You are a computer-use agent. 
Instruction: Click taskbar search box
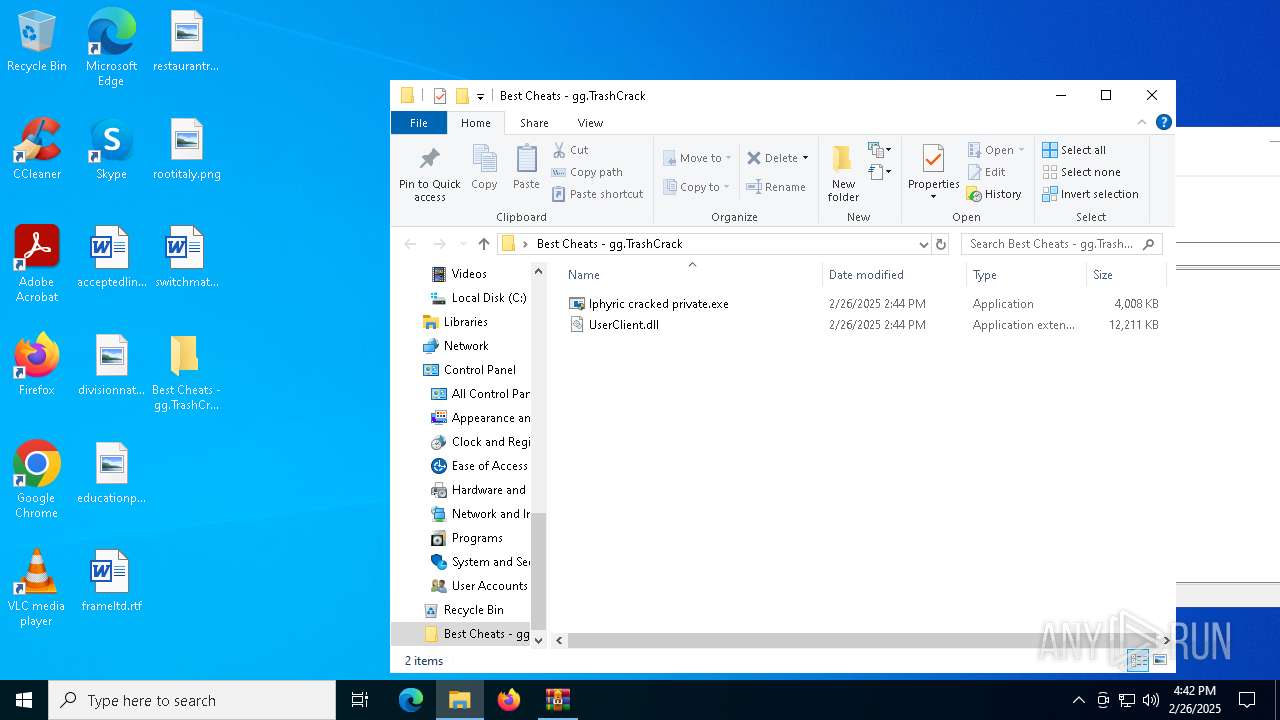[x=192, y=700]
